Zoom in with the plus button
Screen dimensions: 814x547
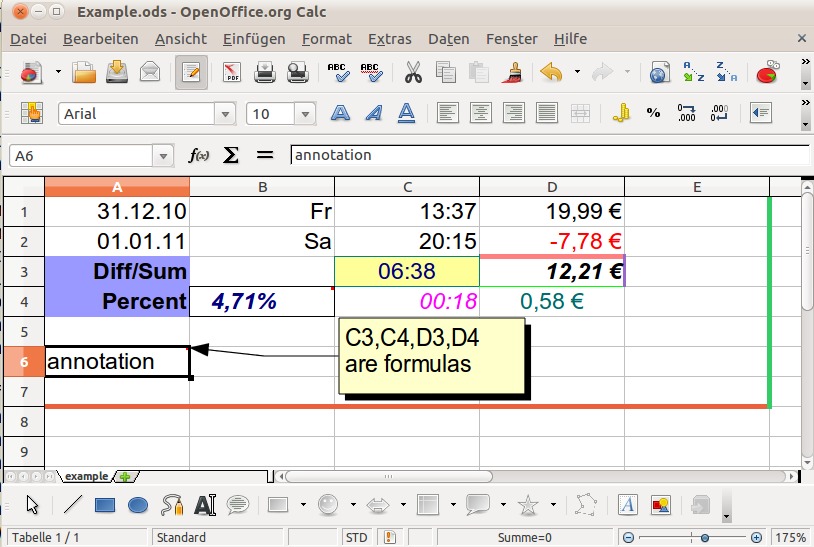pos(756,538)
